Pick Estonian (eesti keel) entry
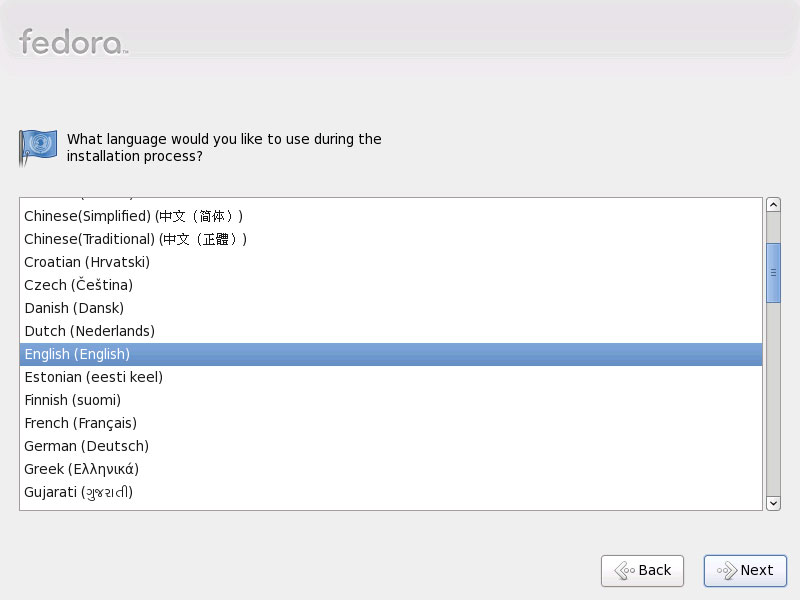This screenshot has width=800, height=600. pos(391,377)
